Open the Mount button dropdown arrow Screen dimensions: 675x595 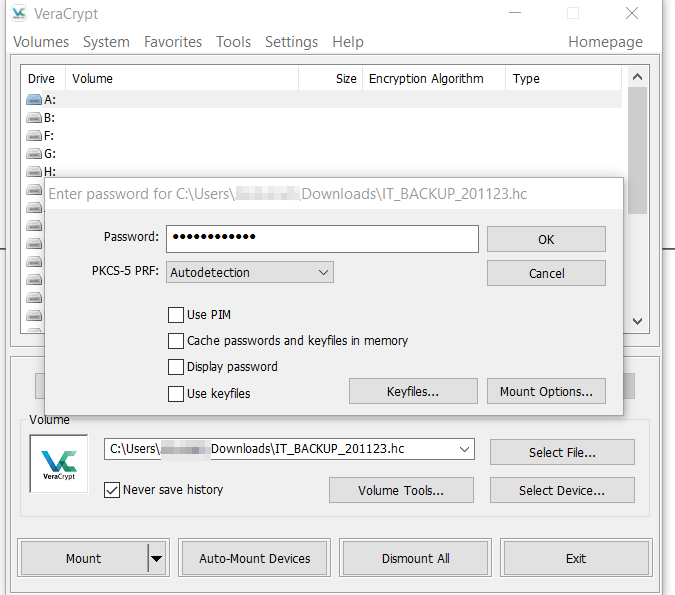157,558
